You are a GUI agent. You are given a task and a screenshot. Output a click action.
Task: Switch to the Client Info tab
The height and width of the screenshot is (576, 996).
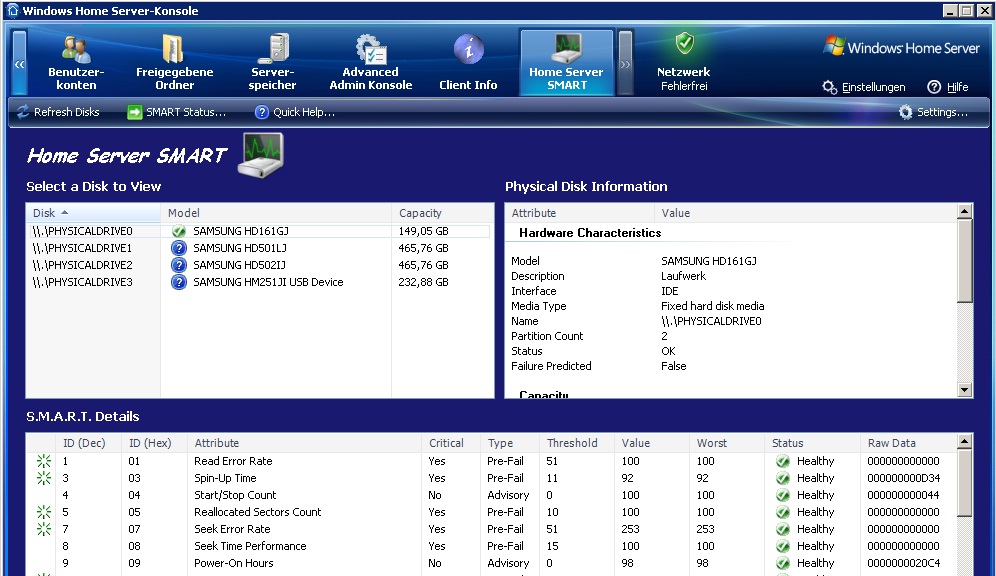click(468, 63)
